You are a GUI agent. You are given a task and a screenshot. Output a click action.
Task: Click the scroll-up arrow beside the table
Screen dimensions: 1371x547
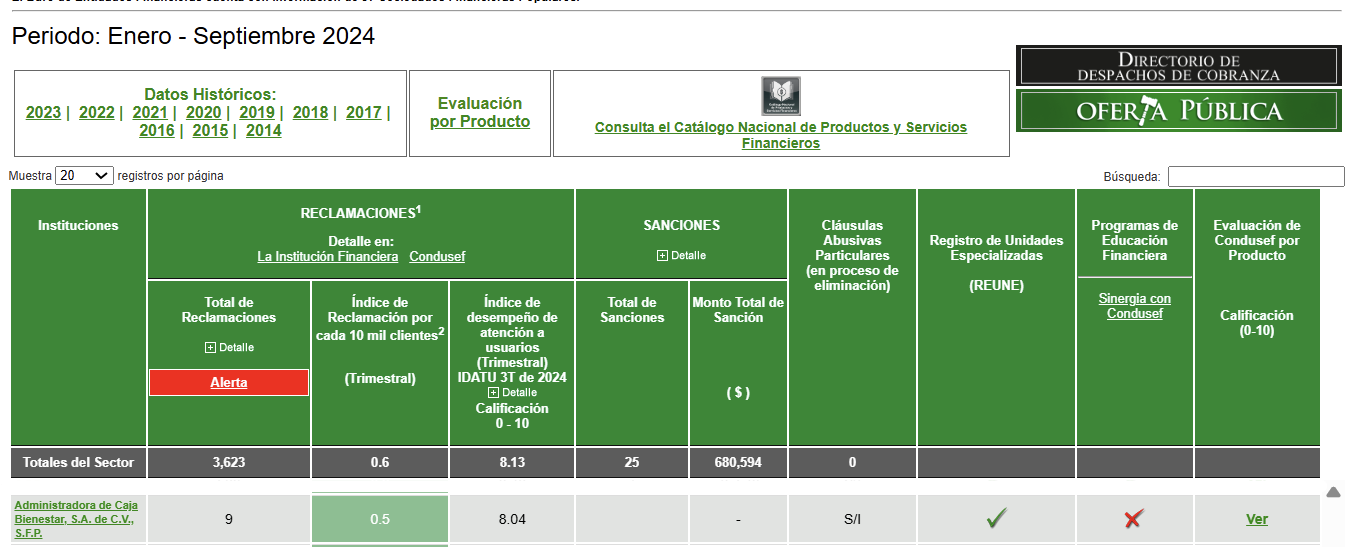tap(1333, 492)
